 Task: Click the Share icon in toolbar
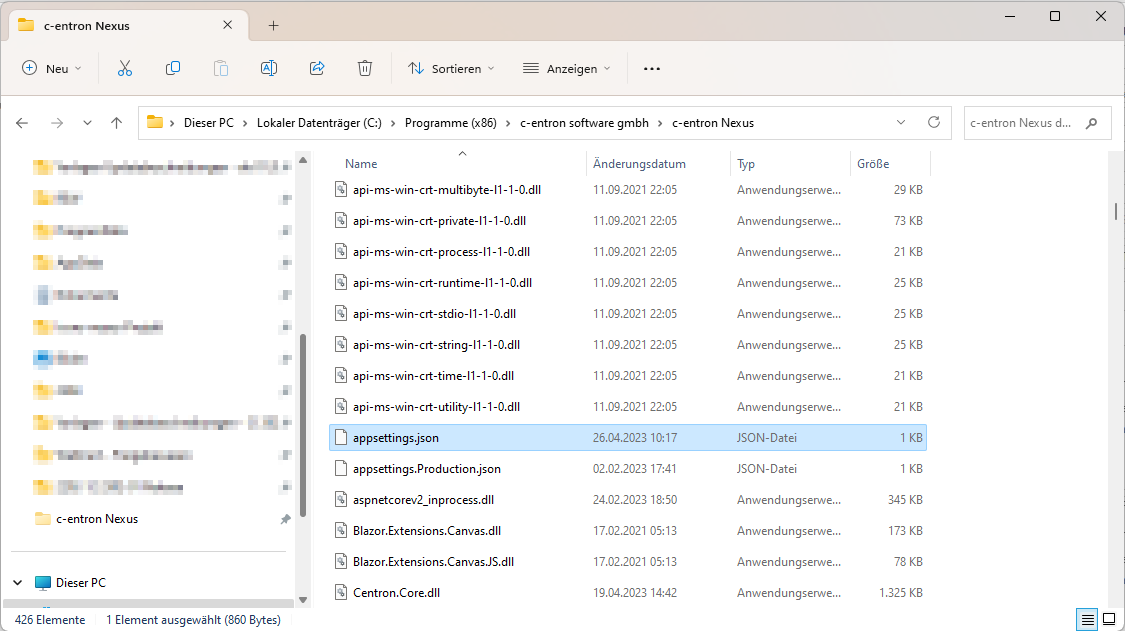point(317,68)
